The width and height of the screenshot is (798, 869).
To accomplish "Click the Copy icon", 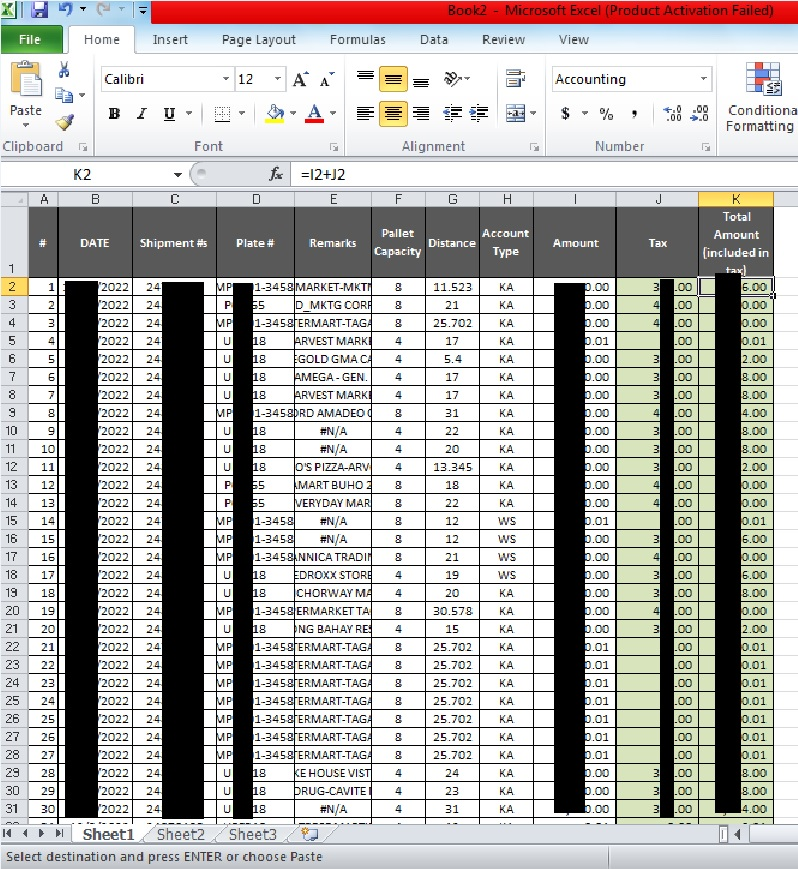I will (64, 95).
